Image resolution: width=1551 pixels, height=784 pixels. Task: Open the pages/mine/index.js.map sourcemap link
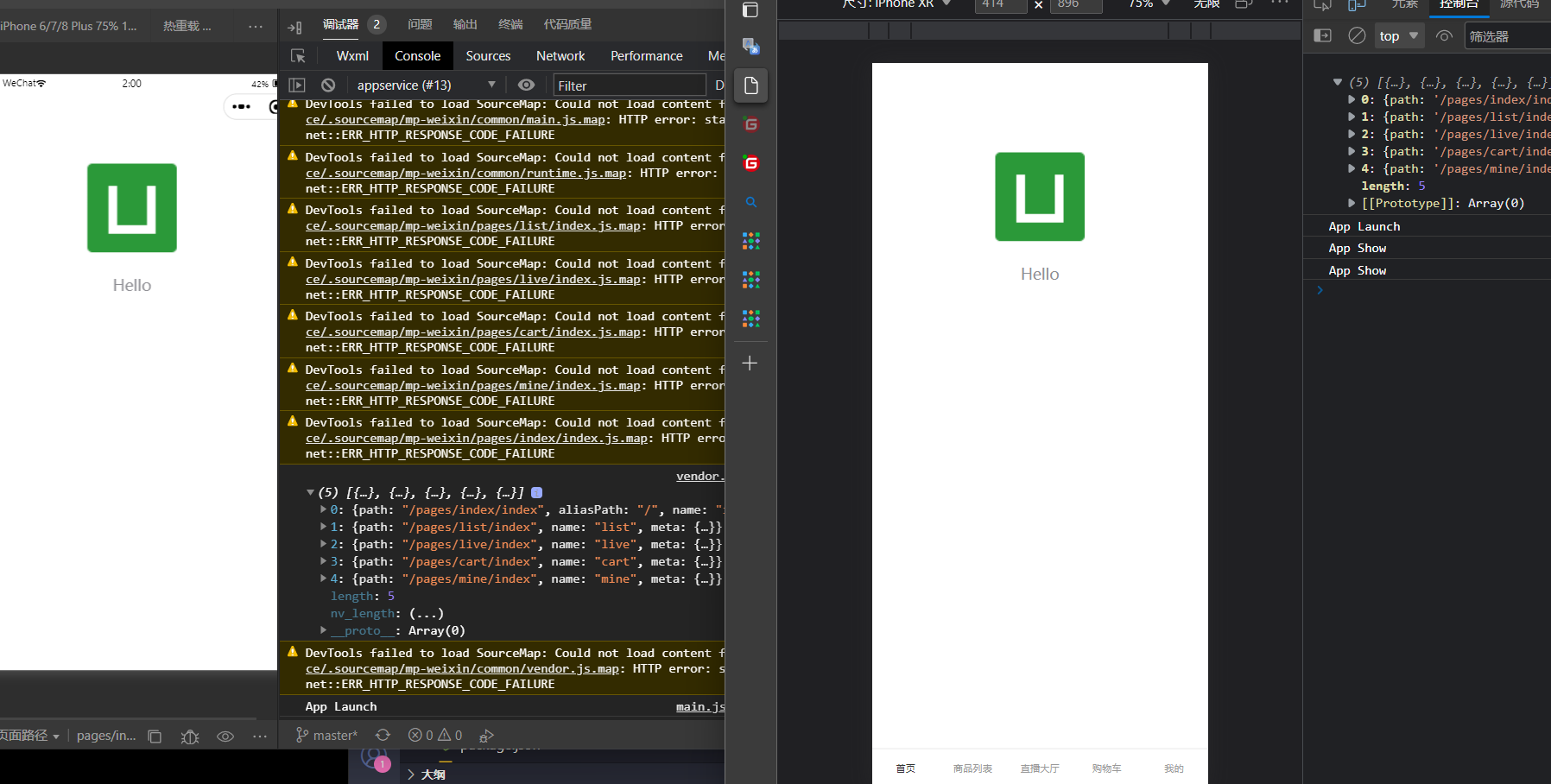tap(473, 386)
